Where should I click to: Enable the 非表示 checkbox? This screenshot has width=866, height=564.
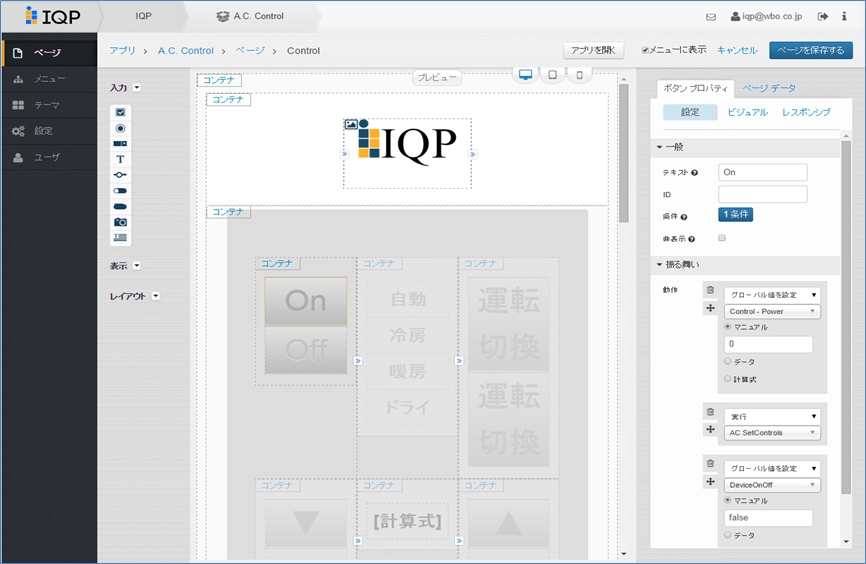(x=722, y=238)
